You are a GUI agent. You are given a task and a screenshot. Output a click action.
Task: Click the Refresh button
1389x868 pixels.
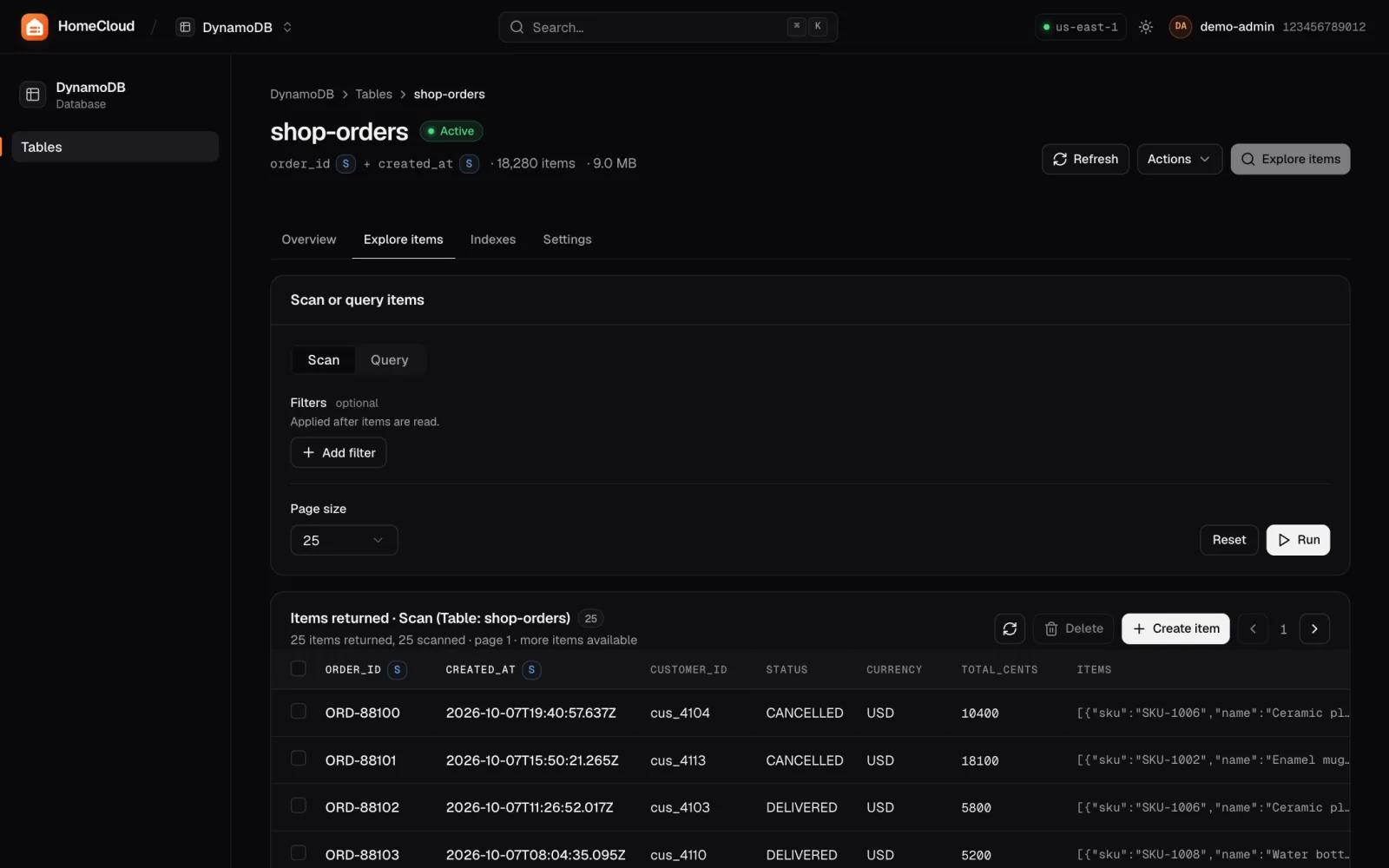(x=1085, y=159)
